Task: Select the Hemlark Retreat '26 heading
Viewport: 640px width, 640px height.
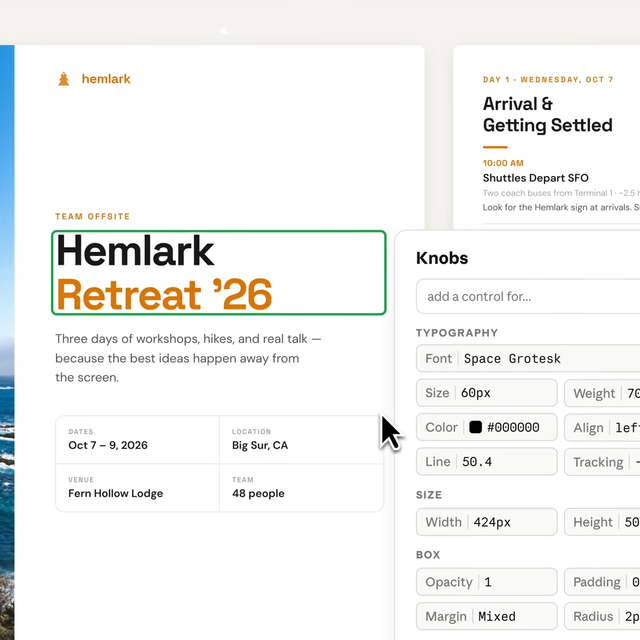Action: tap(218, 272)
